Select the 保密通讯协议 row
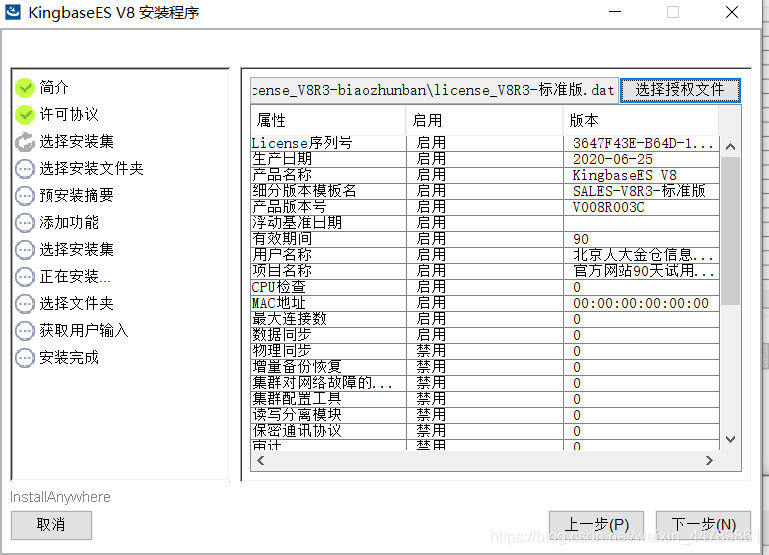This screenshot has width=769, height=555. click(485, 431)
